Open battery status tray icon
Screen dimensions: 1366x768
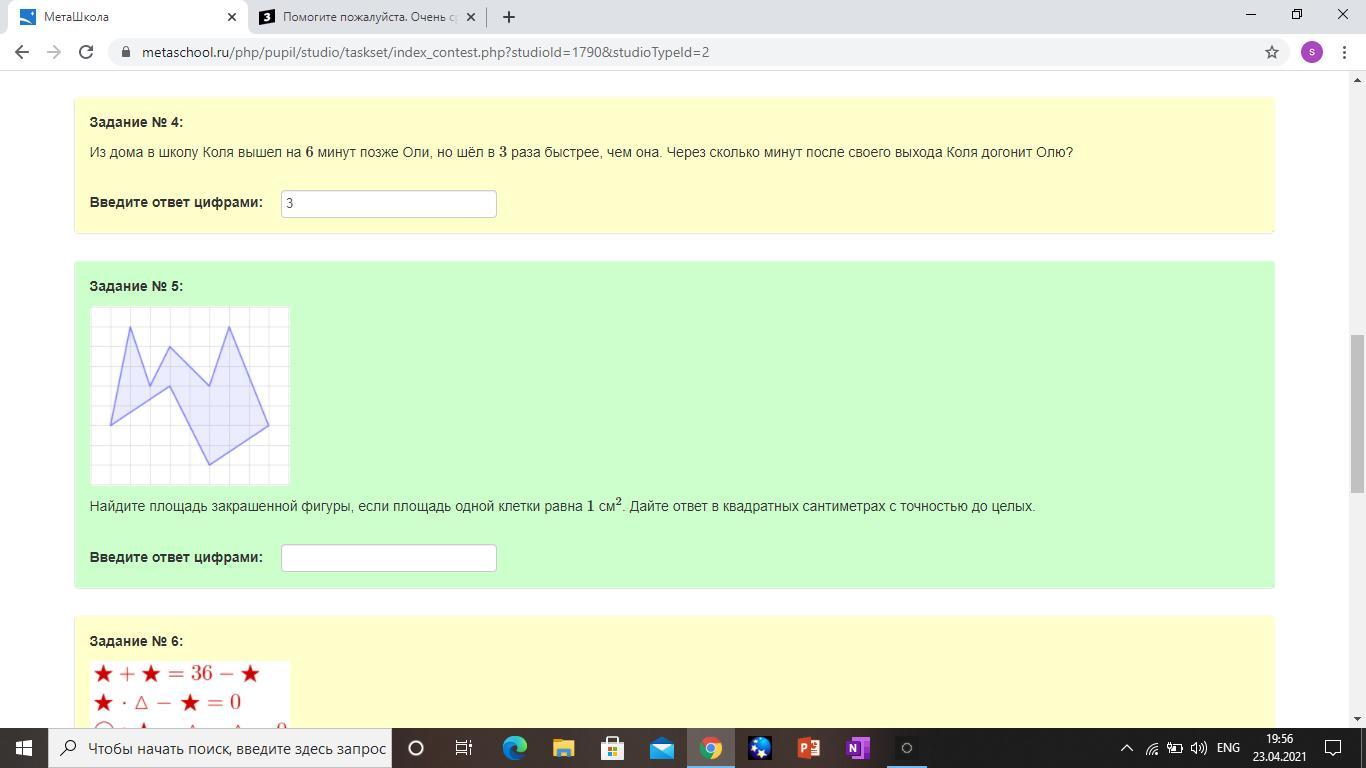(1175, 748)
